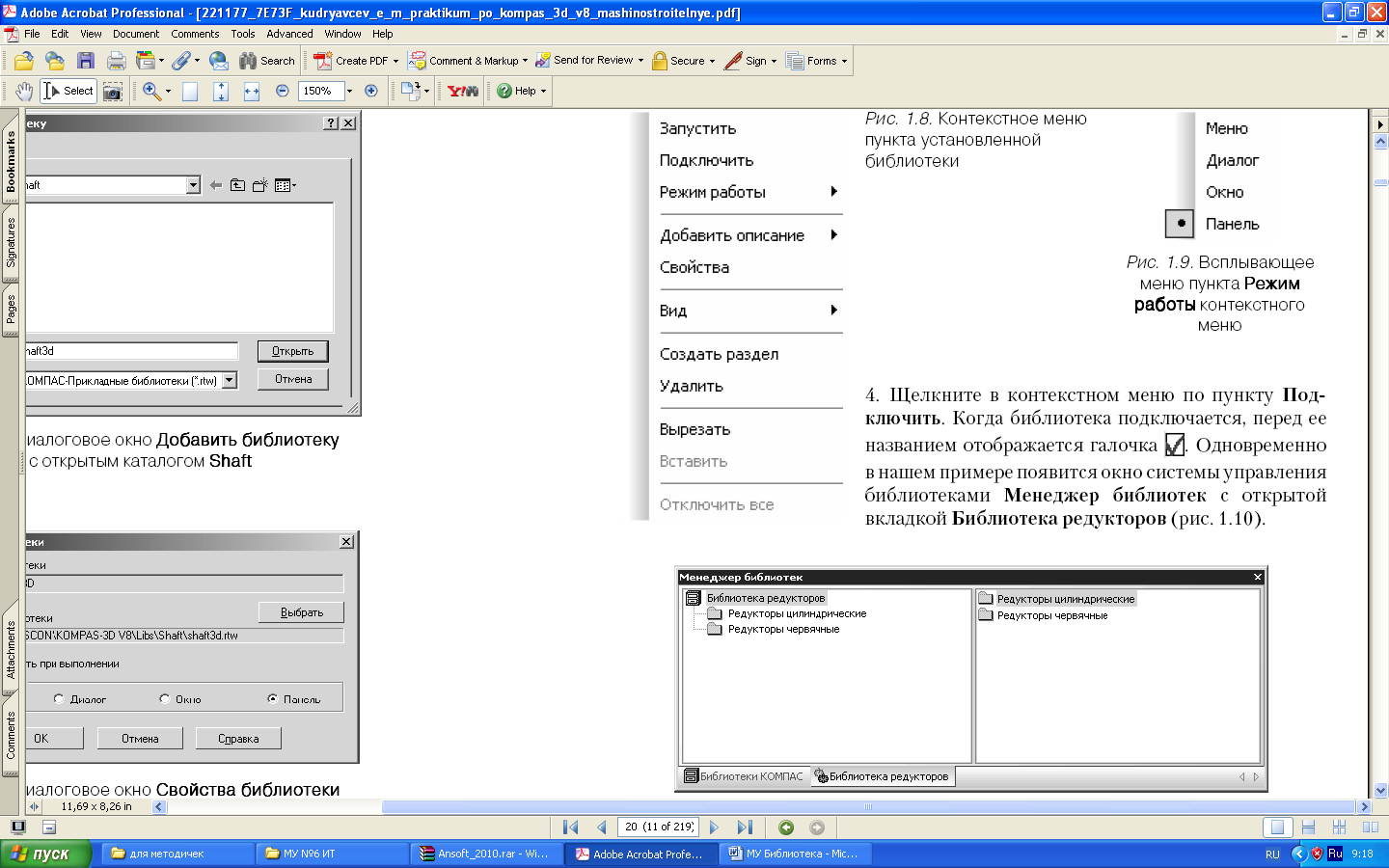Switch to Single Page layout
Screen dimensions: 1389x868
point(1277,827)
